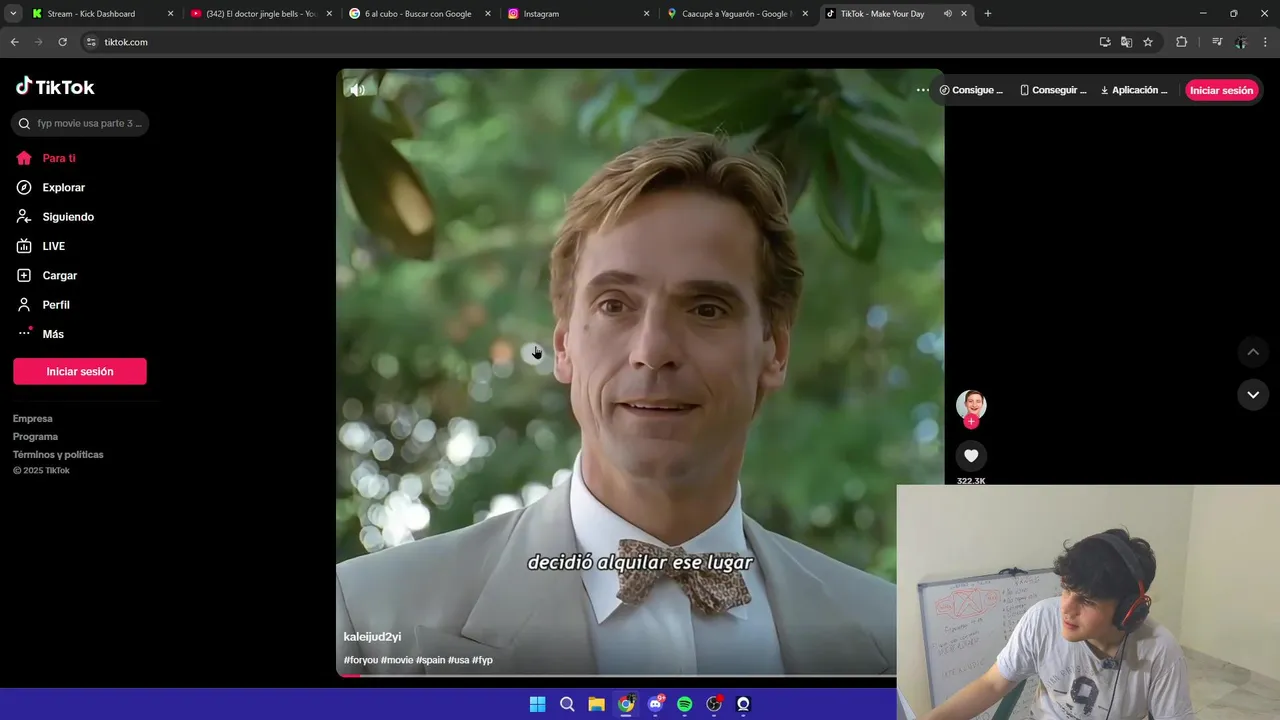
Task: Toggle the video sound speaker icon
Action: click(357, 90)
